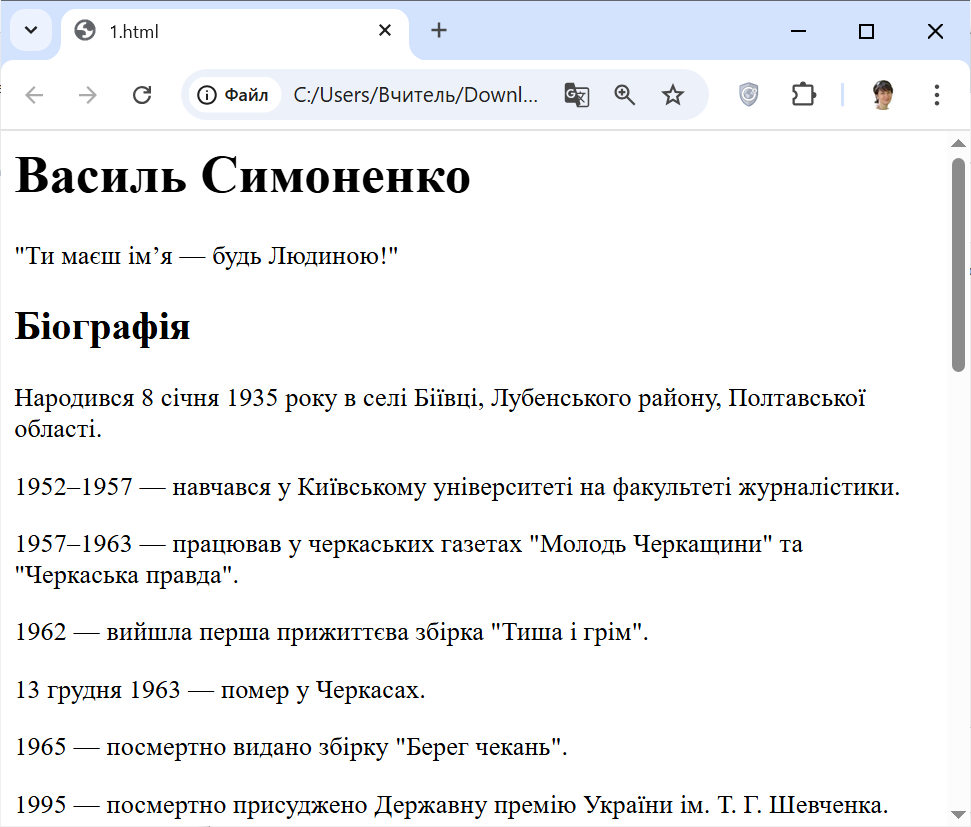Open the shield extension icon
The height and width of the screenshot is (827, 971).
749,95
